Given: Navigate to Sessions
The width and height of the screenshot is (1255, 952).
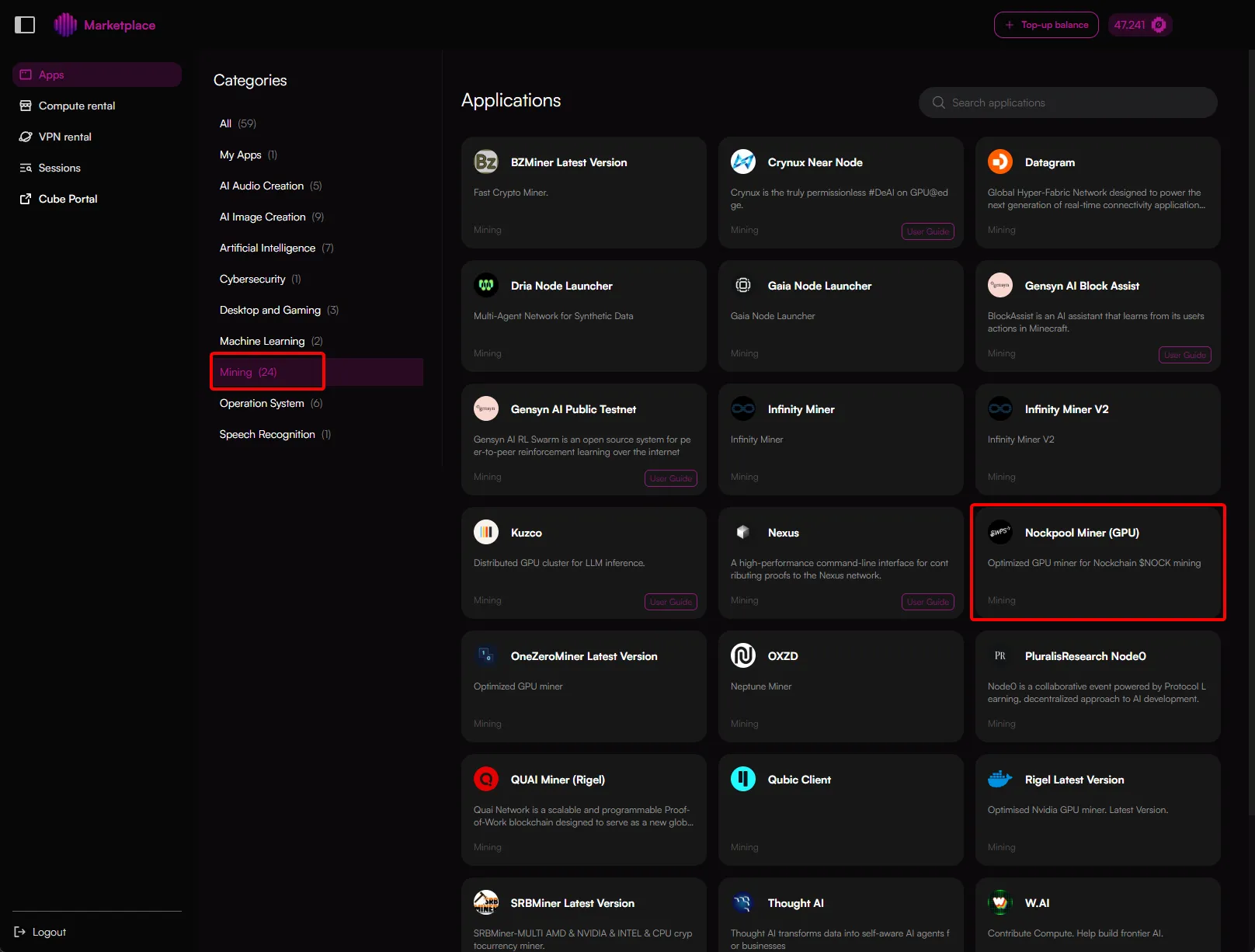Looking at the screenshot, I should [97, 168].
